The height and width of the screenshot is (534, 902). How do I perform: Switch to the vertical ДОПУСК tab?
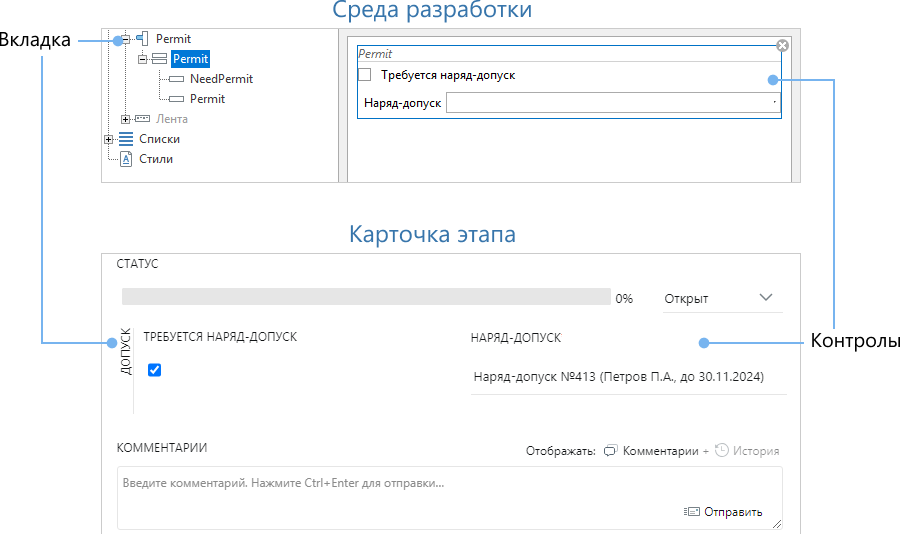click(x=126, y=352)
